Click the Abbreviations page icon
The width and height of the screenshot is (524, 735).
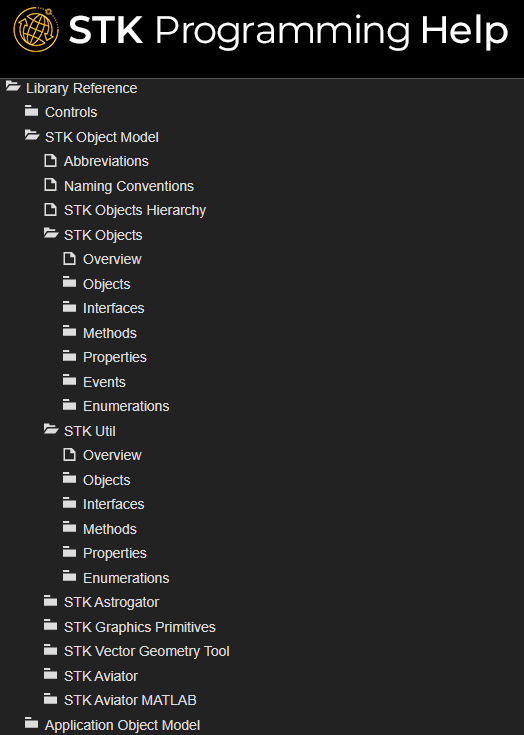click(50, 161)
